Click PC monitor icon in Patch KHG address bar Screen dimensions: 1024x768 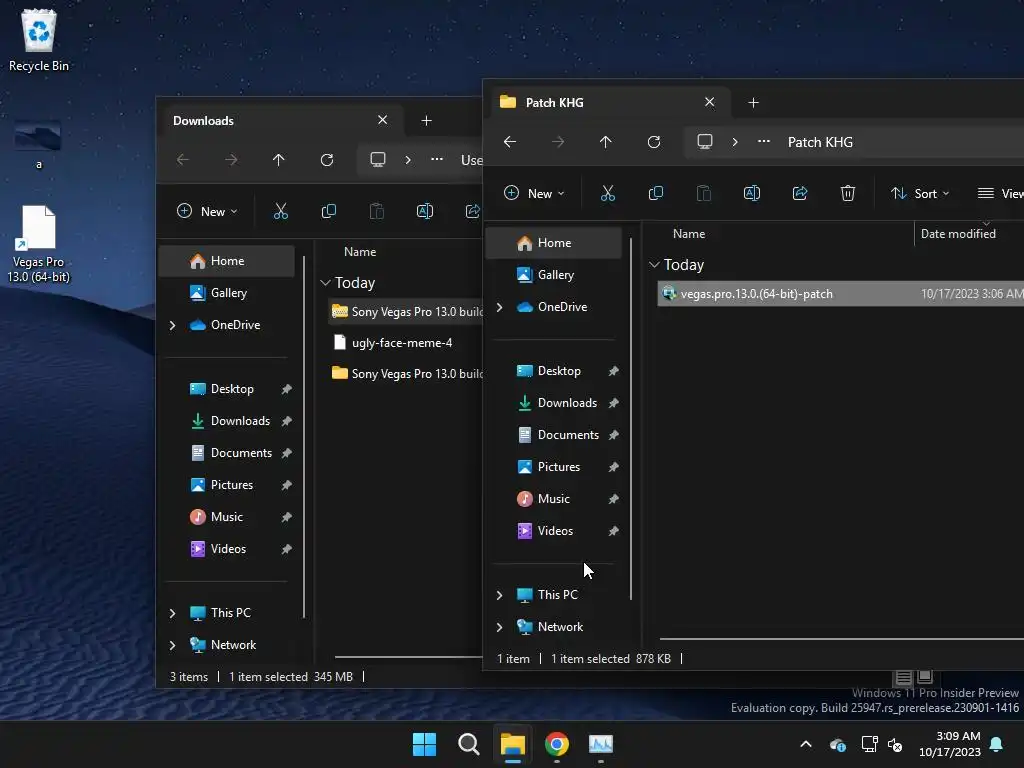click(x=705, y=142)
